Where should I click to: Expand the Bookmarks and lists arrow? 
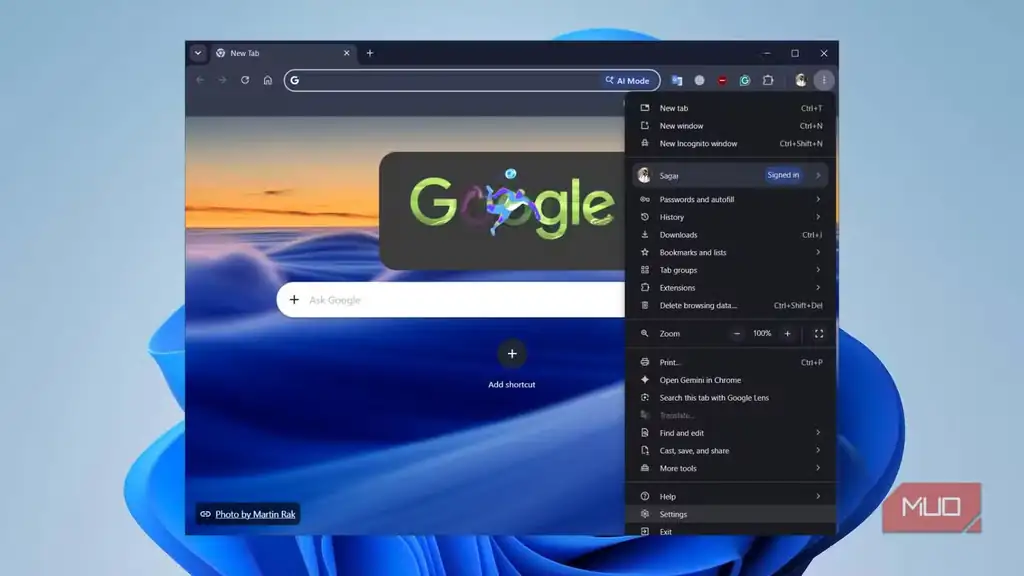[x=818, y=252]
